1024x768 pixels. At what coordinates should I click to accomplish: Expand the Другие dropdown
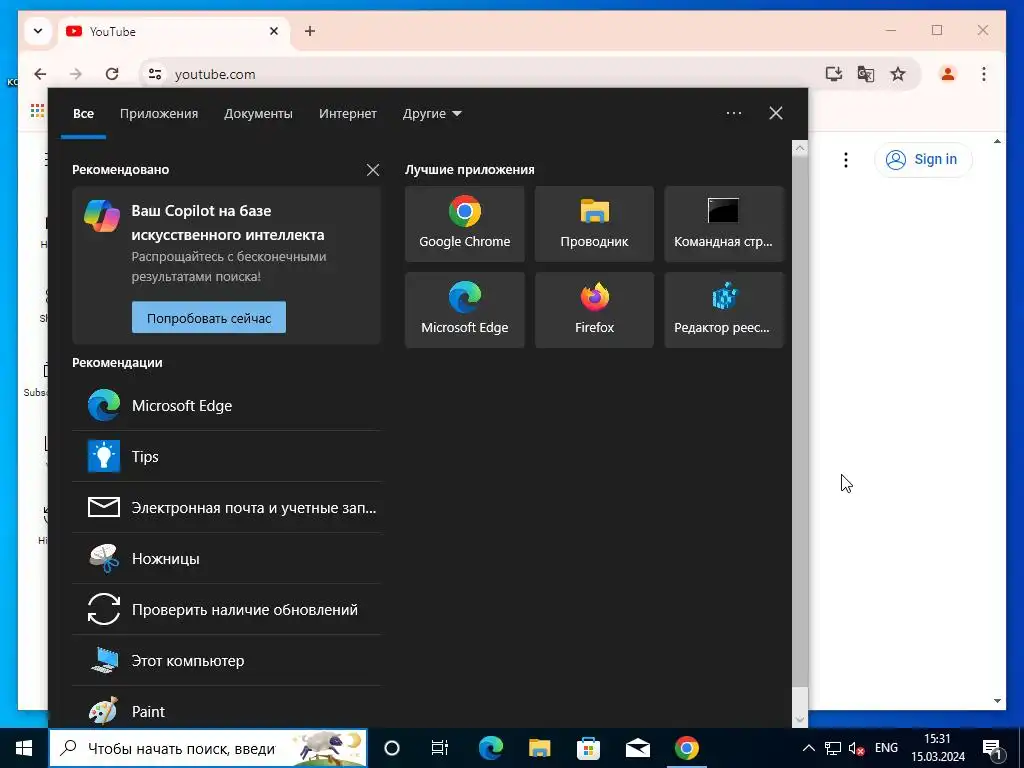(432, 114)
